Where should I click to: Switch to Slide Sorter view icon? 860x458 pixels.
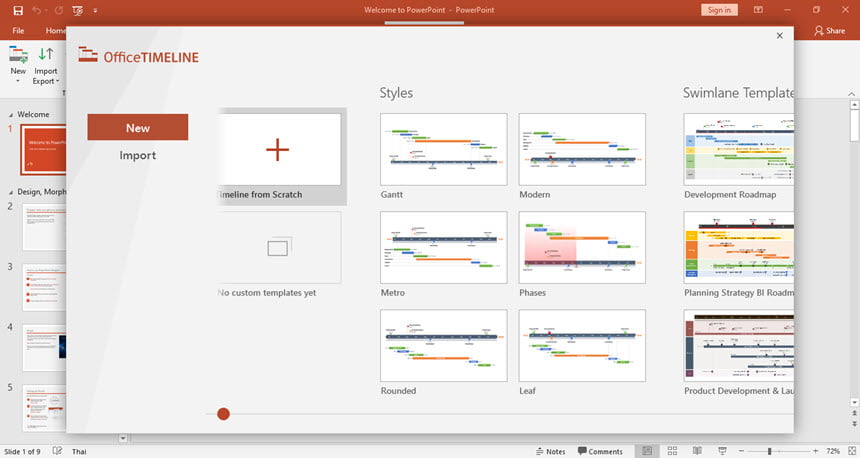point(672,451)
